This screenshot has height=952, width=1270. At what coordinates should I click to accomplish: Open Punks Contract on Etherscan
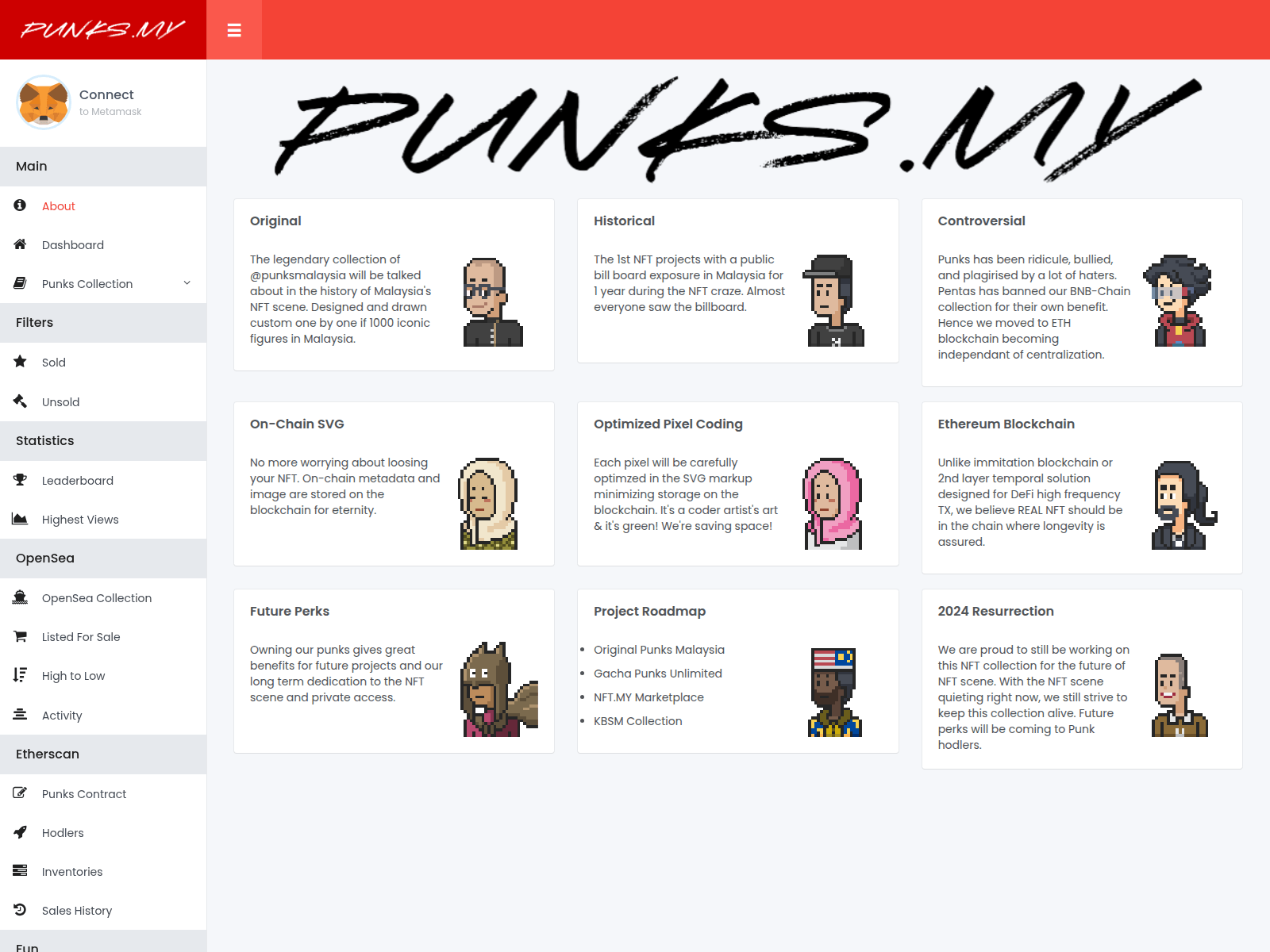(x=103, y=794)
